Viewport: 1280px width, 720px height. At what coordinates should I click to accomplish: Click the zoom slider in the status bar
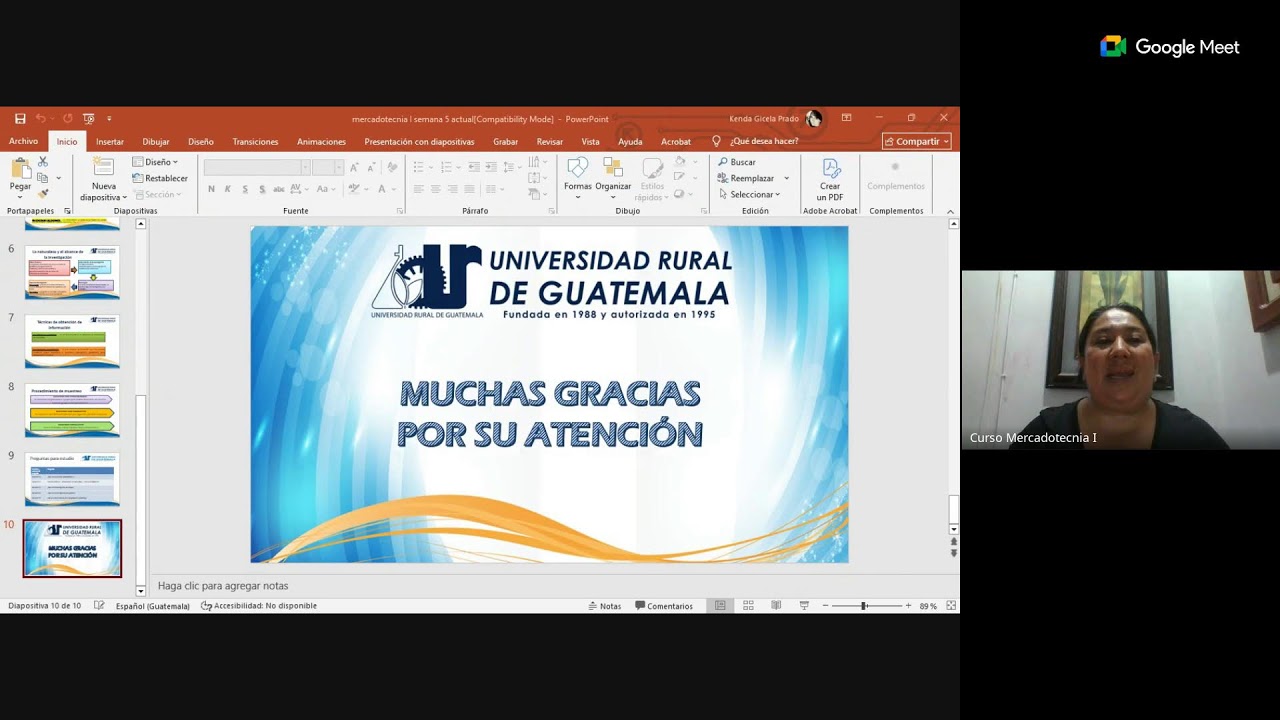[x=865, y=606]
